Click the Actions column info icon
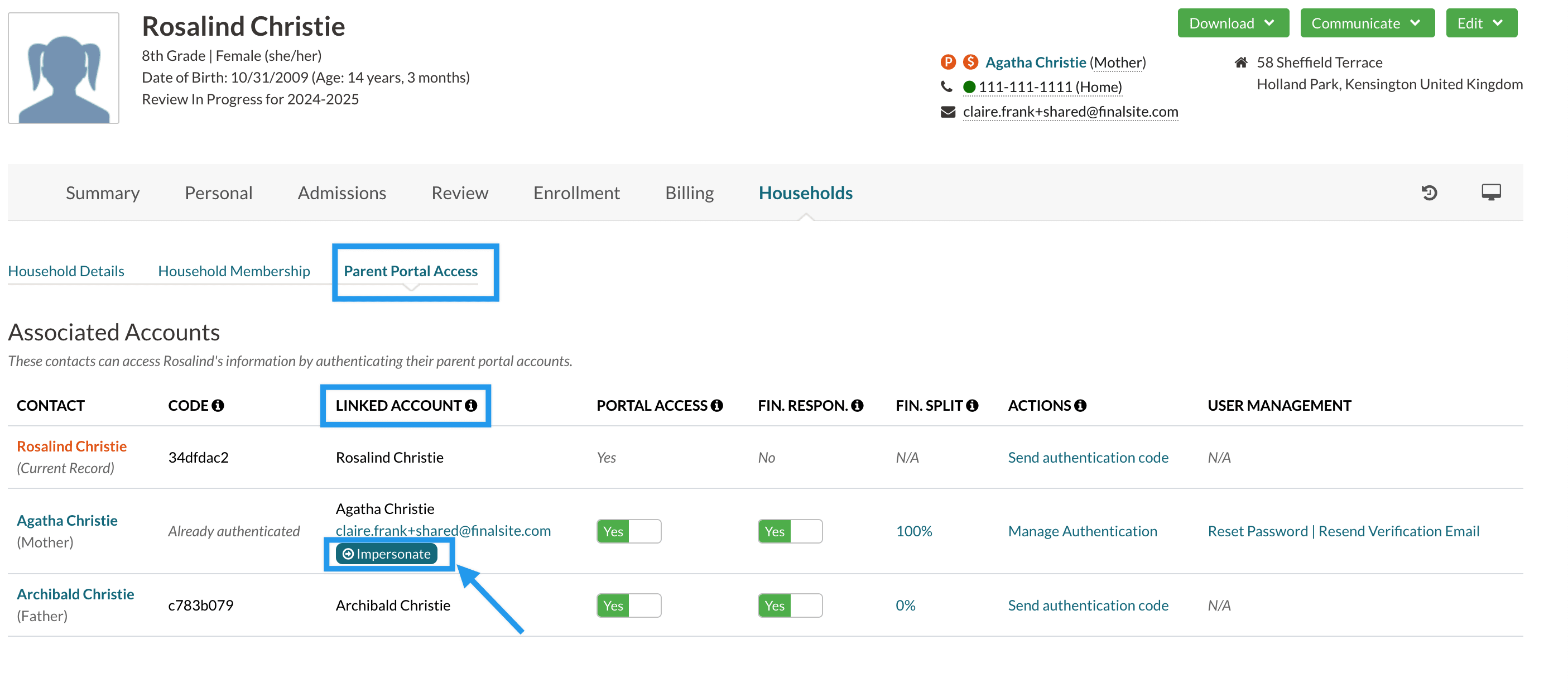Image resolution: width=1568 pixels, height=692 pixels. tap(1080, 405)
